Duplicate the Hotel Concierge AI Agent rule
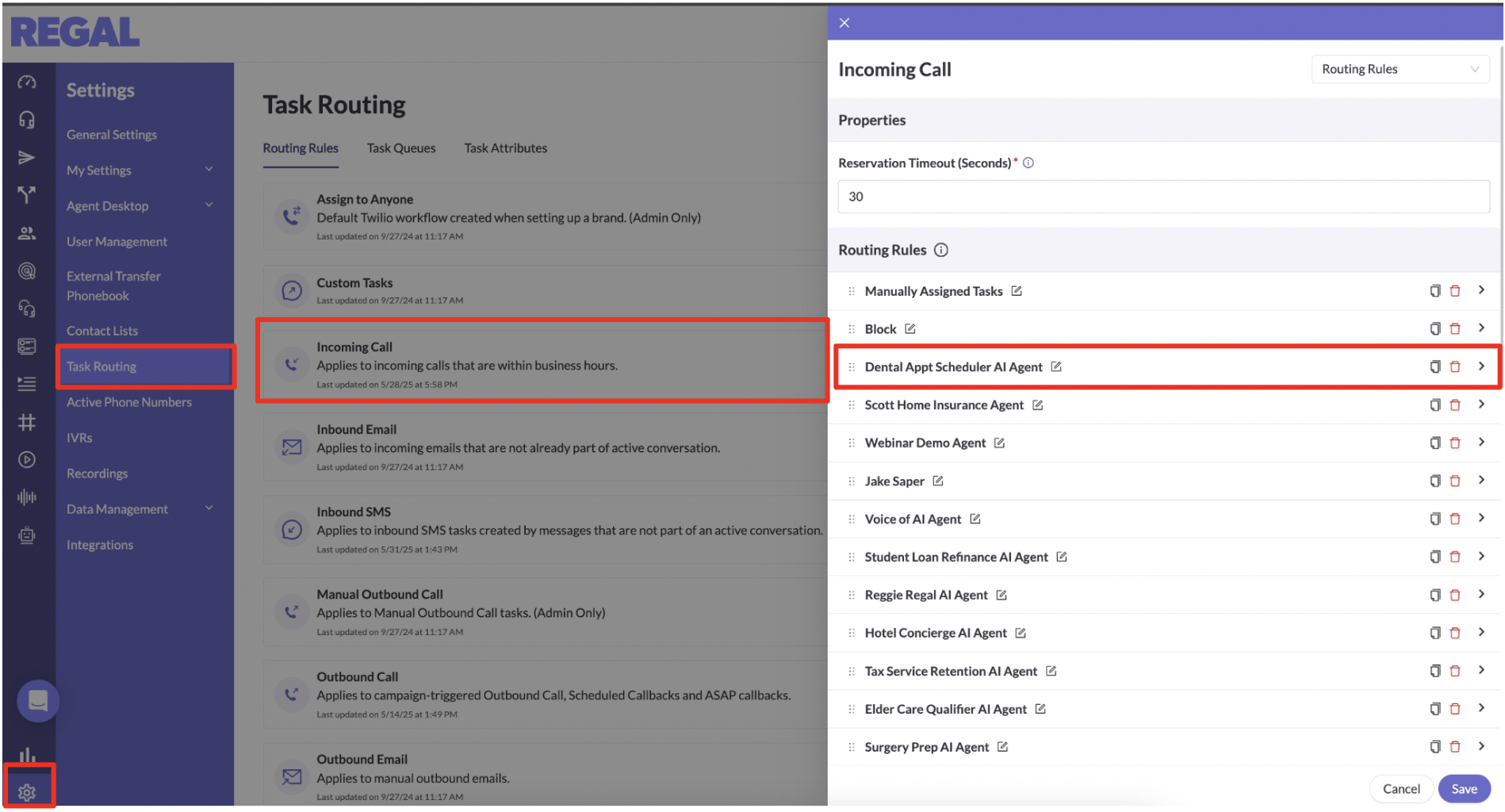Screen dimensions: 1505x812 tap(1434, 634)
